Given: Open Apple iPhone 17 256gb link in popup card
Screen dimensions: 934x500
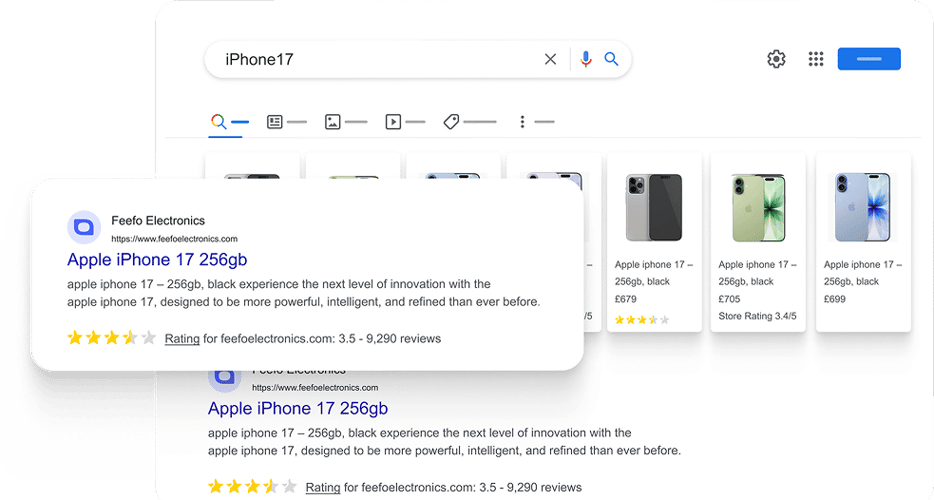Looking at the screenshot, I should 157,260.
